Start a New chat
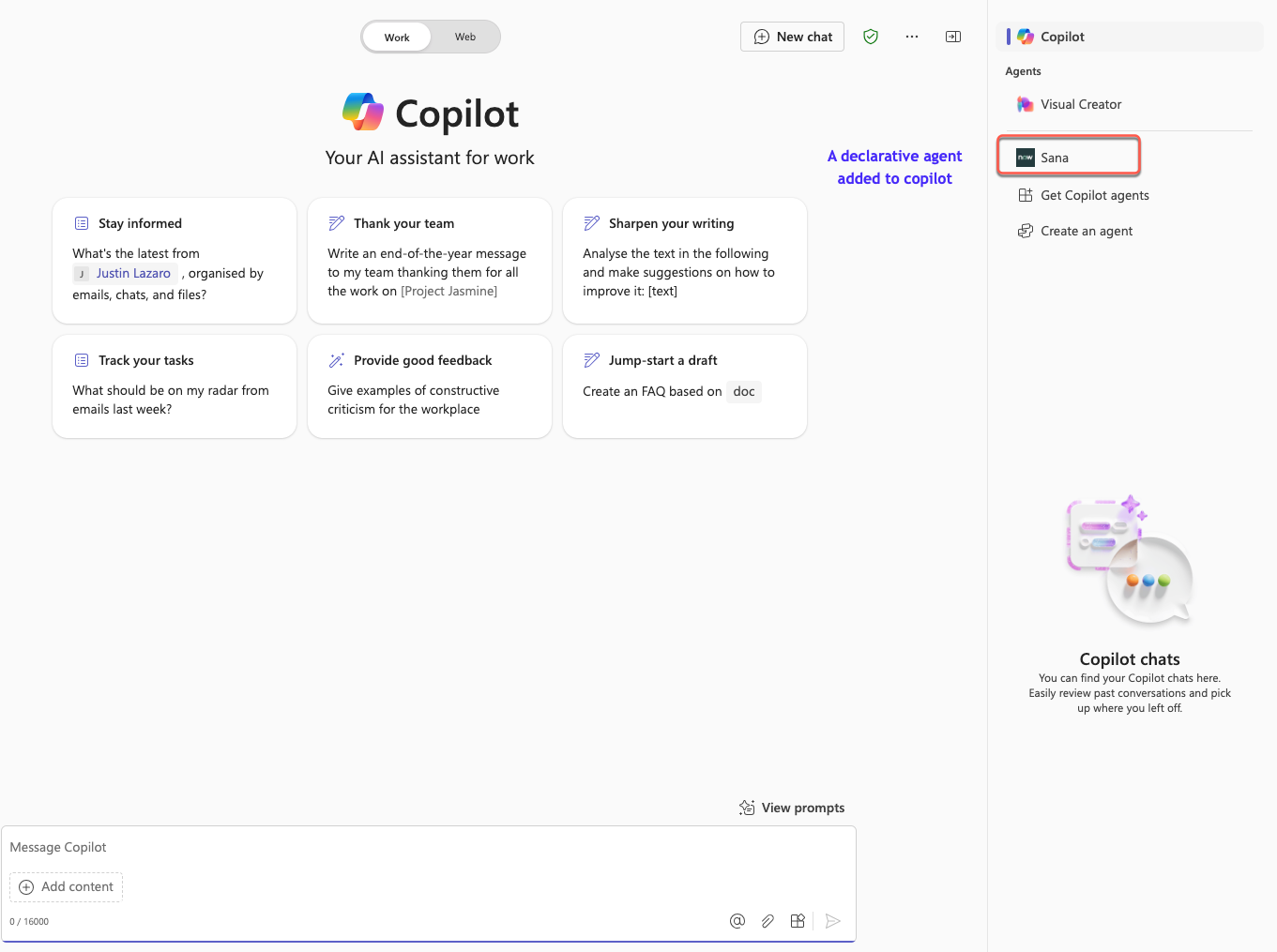The width and height of the screenshot is (1277, 952). (x=793, y=37)
